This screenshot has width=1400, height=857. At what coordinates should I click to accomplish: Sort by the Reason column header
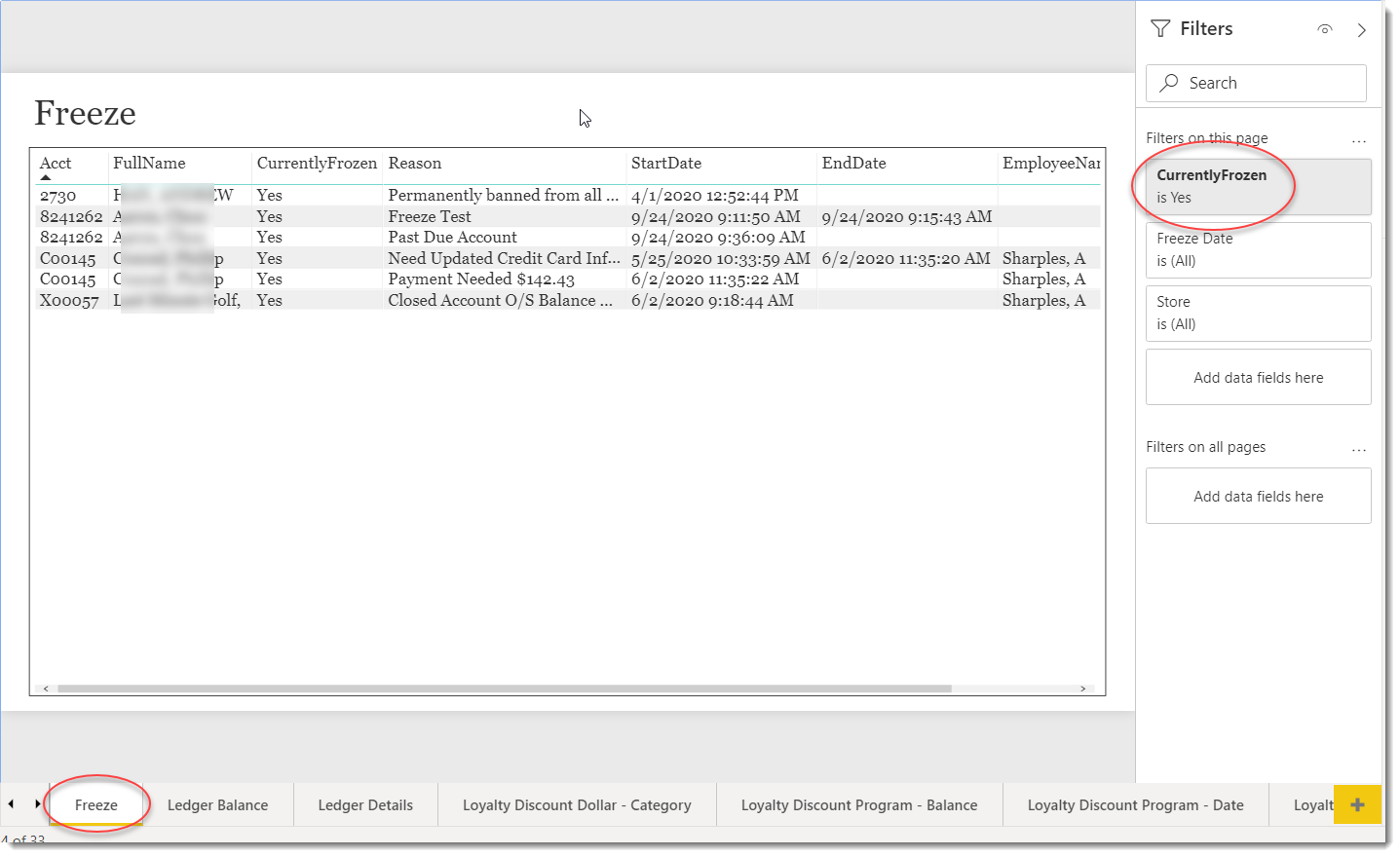[415, 164]
